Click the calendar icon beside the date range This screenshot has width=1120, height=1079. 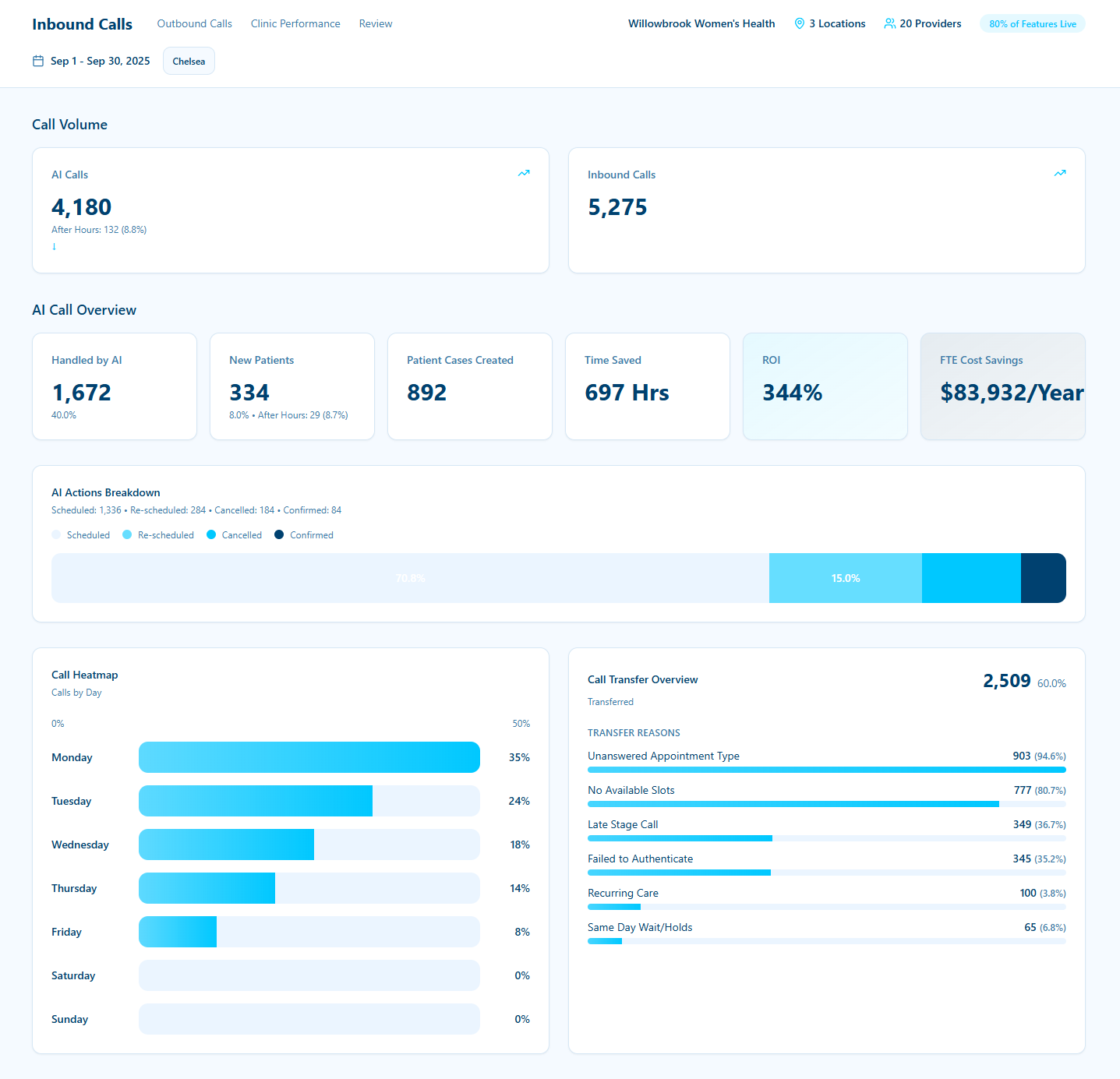[x=38, y=61]
